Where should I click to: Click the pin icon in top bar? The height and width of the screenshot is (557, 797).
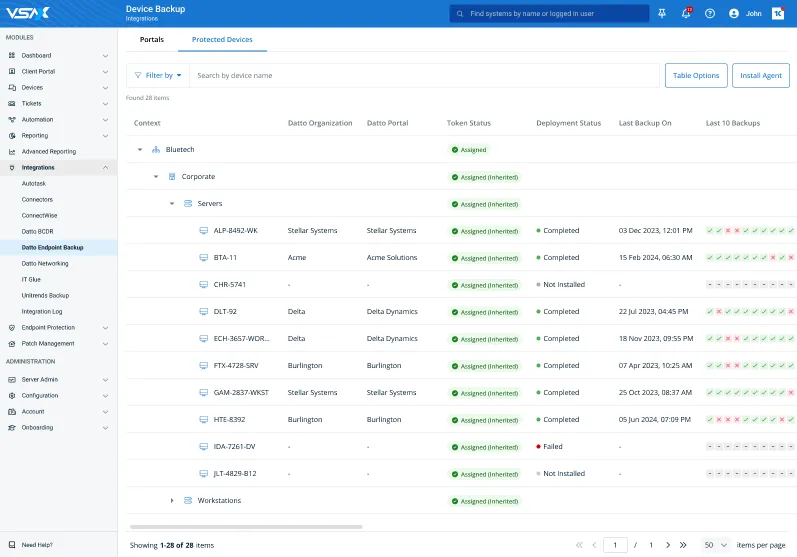point(662,14)
